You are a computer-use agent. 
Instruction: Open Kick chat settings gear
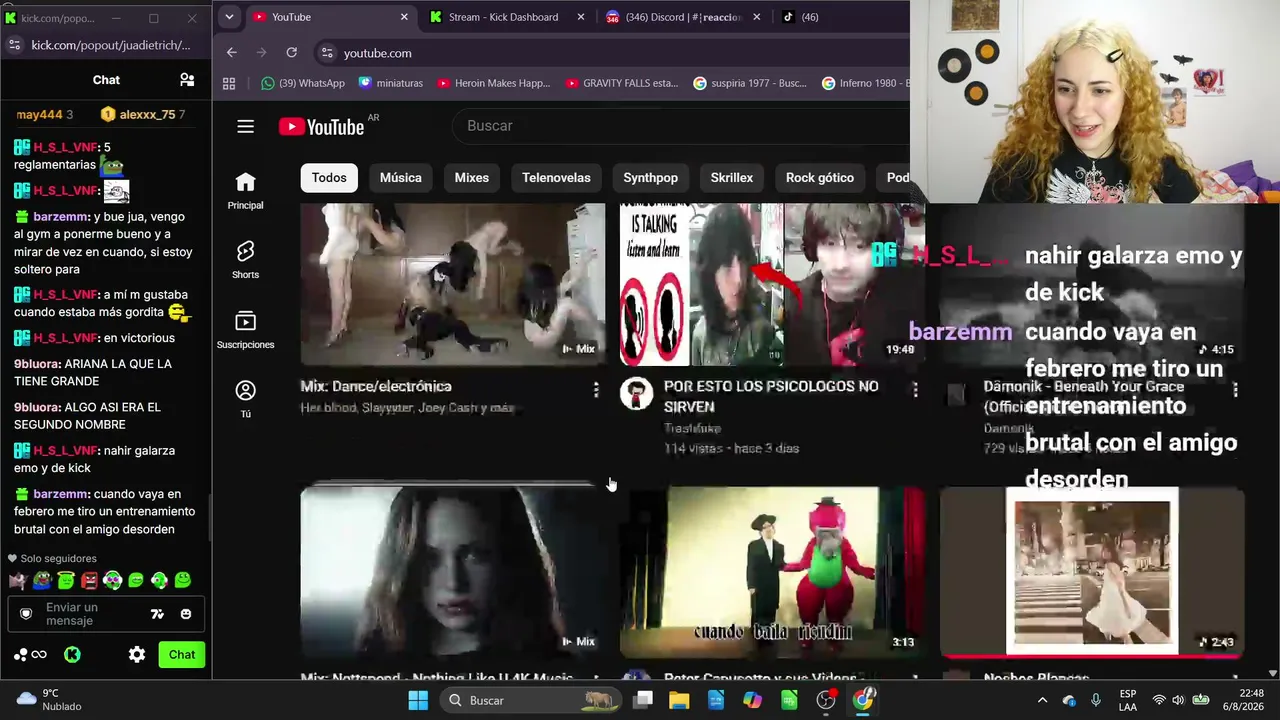tap(137, 655)
